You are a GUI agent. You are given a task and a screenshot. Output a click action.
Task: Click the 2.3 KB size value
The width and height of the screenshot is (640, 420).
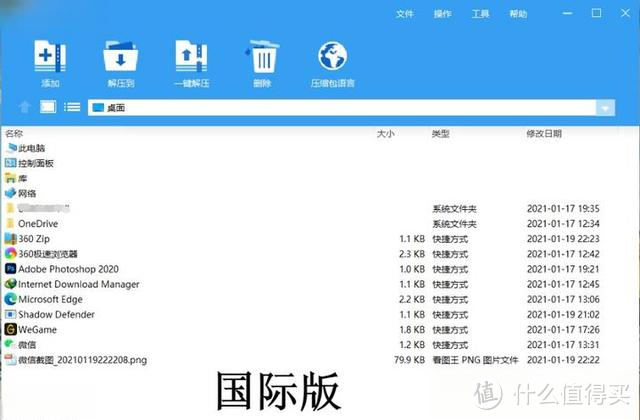[412, 253]
